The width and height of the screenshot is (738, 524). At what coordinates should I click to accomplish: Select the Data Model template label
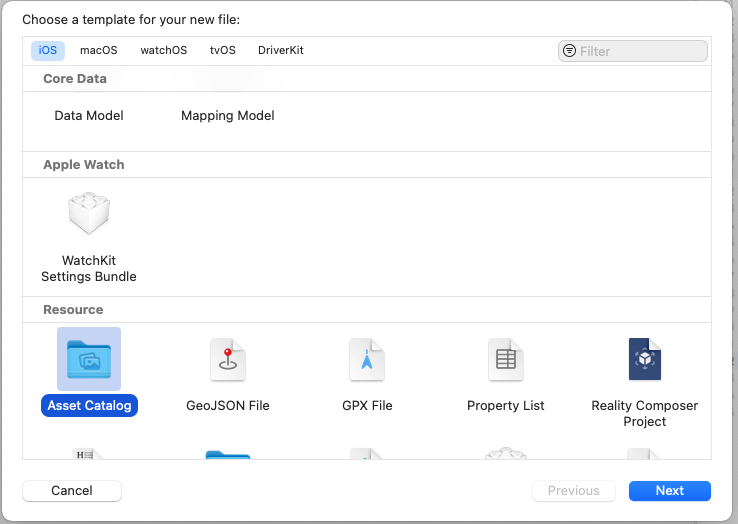pos(89,115)
